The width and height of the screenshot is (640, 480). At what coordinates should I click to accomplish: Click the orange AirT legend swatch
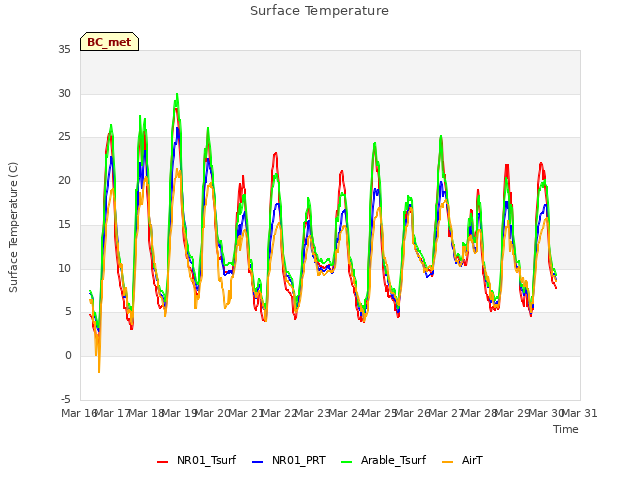pos(447,462)
